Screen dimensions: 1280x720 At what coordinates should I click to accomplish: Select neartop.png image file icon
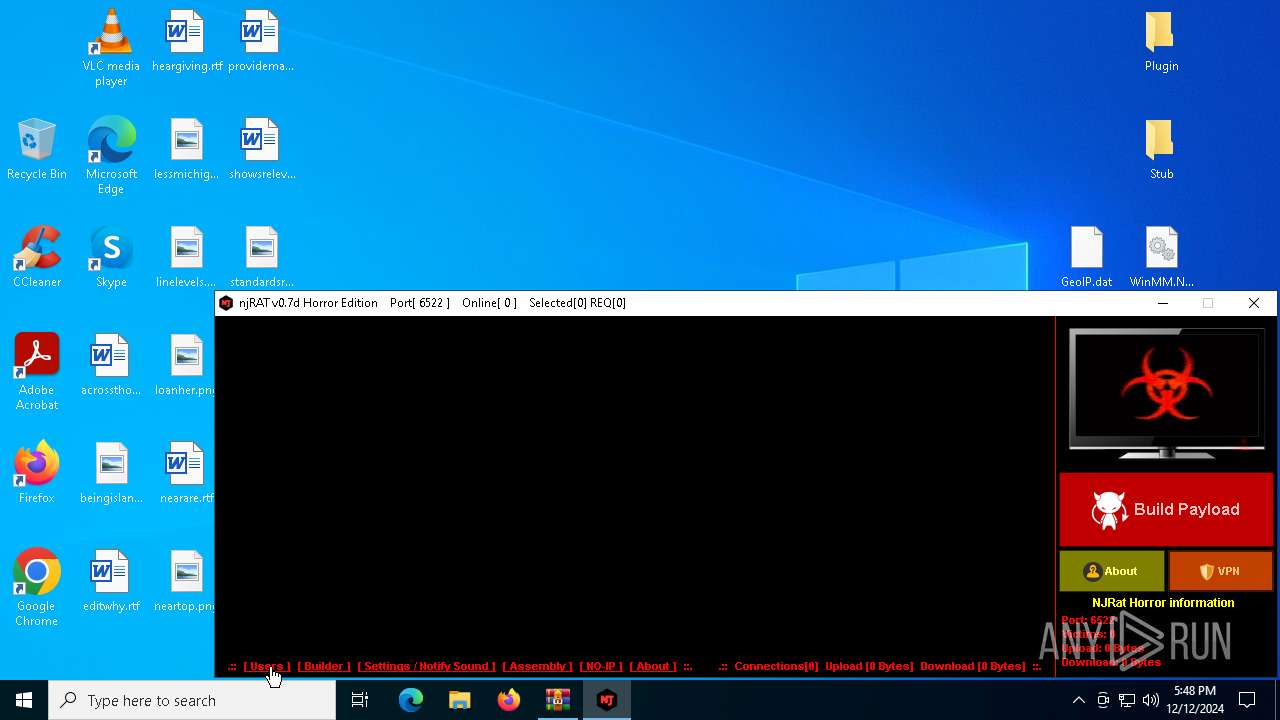pos(186,581)
